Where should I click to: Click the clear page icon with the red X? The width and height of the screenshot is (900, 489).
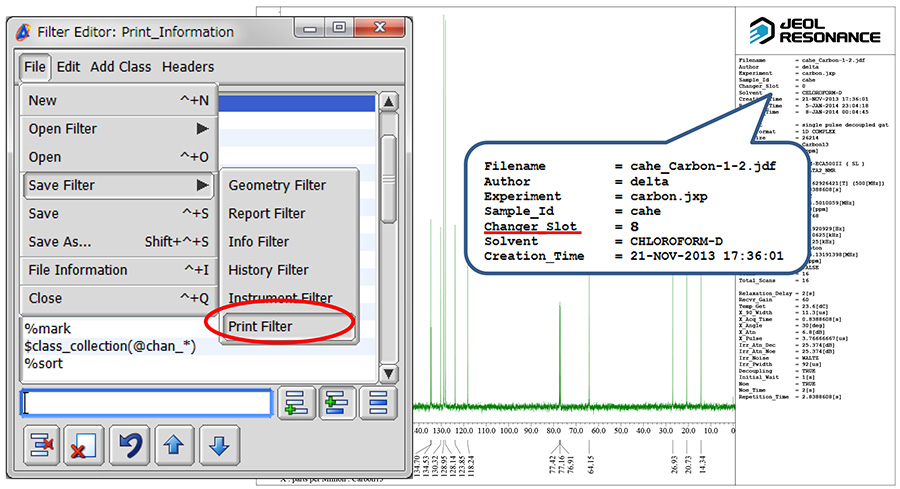(84, 445)
